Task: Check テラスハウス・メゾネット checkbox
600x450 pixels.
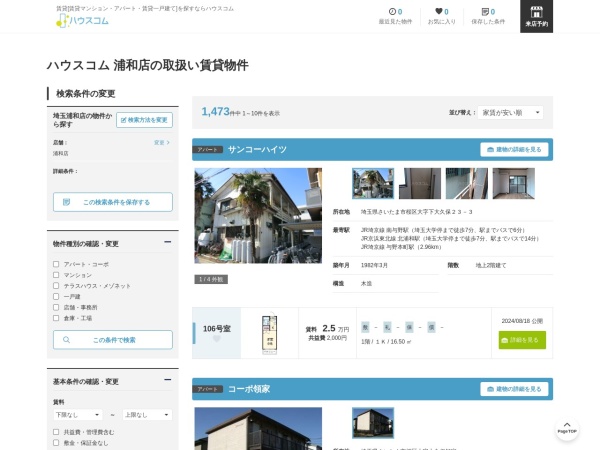Action: coord(56,285)
